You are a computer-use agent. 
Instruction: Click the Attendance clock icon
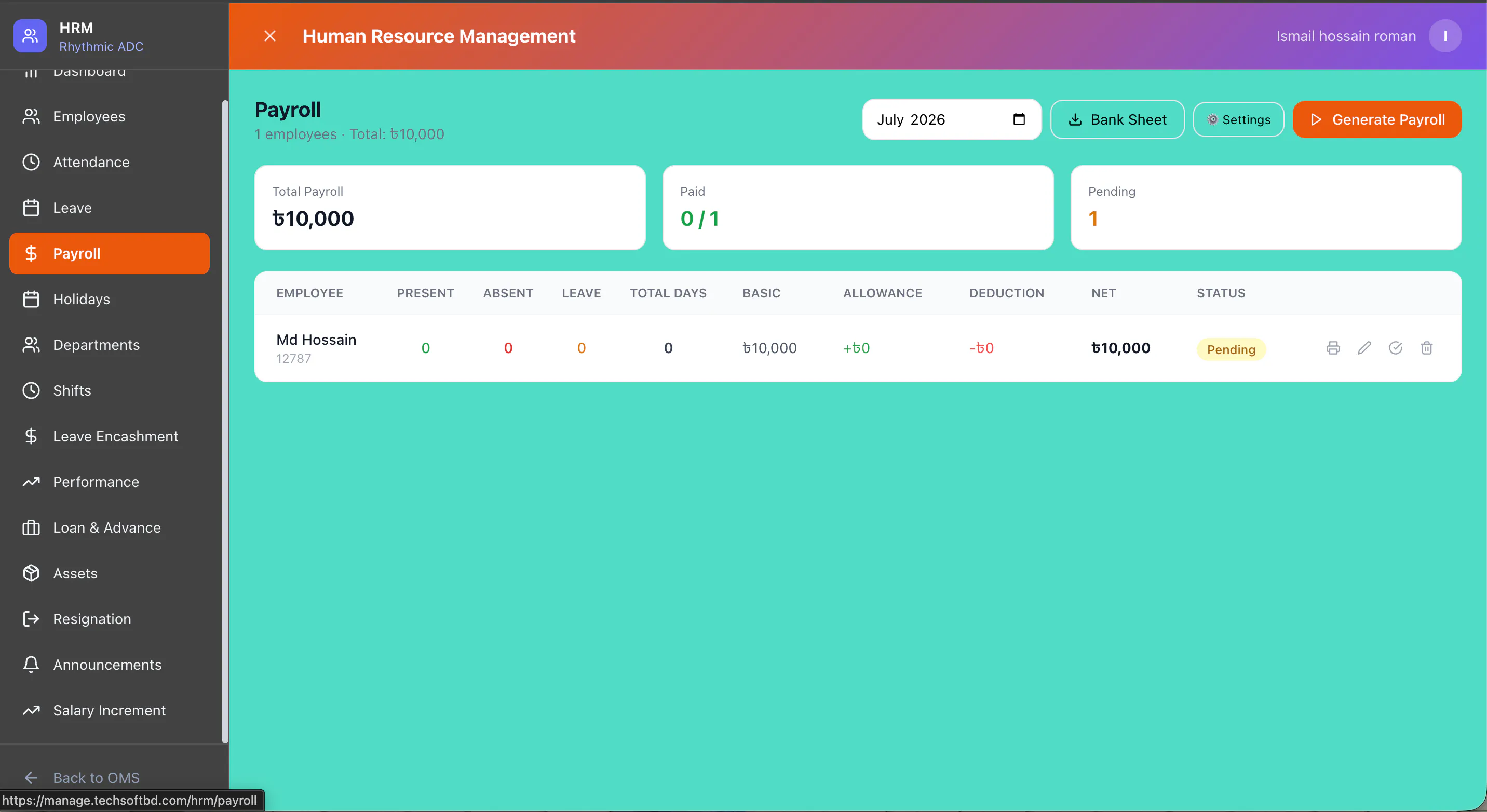pos(31,162)
